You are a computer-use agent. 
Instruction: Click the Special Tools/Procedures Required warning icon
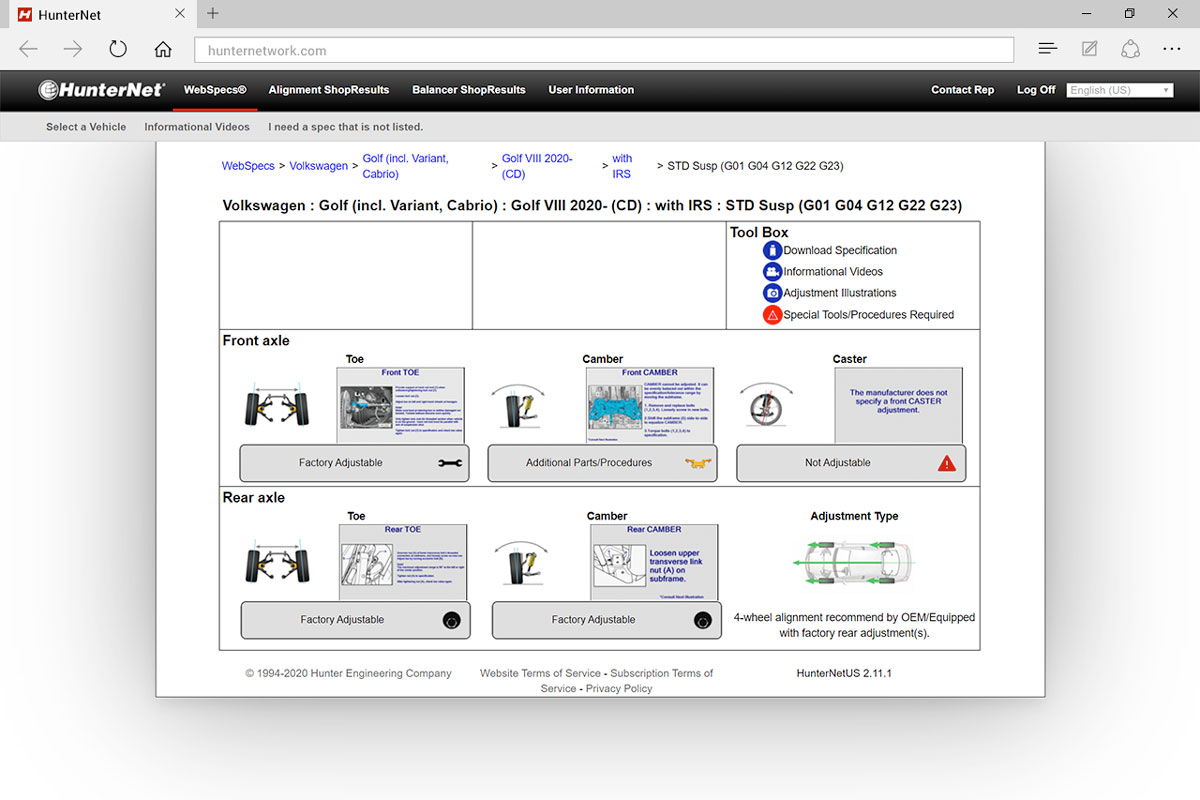tap(772, 314)
